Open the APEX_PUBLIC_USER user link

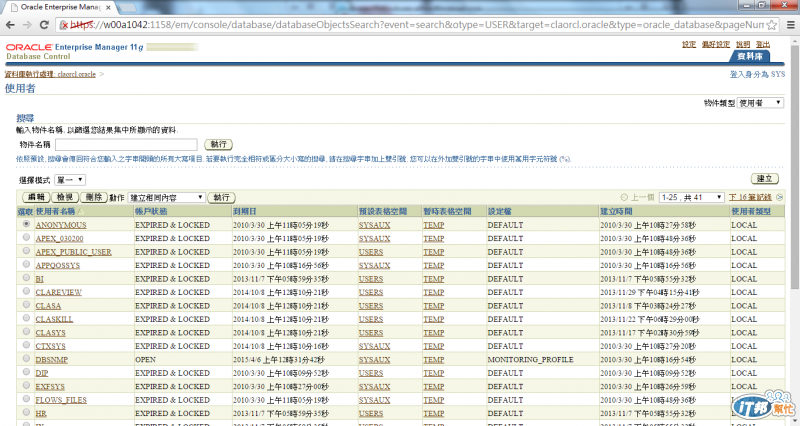(x=73, y=252)
